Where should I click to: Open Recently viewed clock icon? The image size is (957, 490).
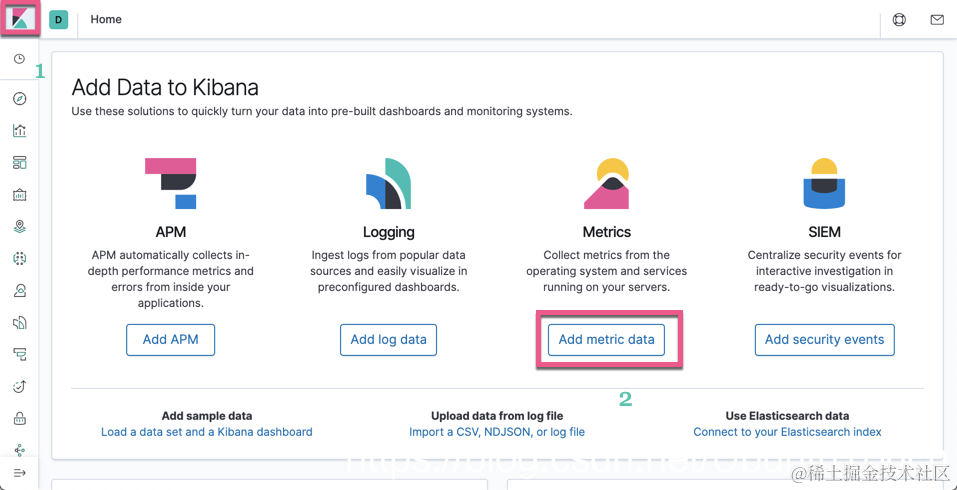[x=19, y=59]
